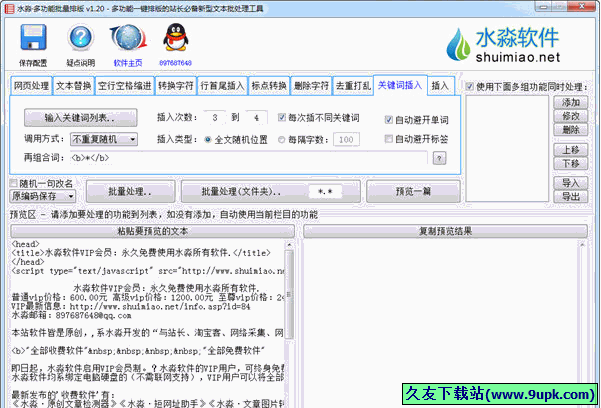Toggle 自动避开单词 checkbox
This screenshot has height=408, width=601.
tap(388, 120)
